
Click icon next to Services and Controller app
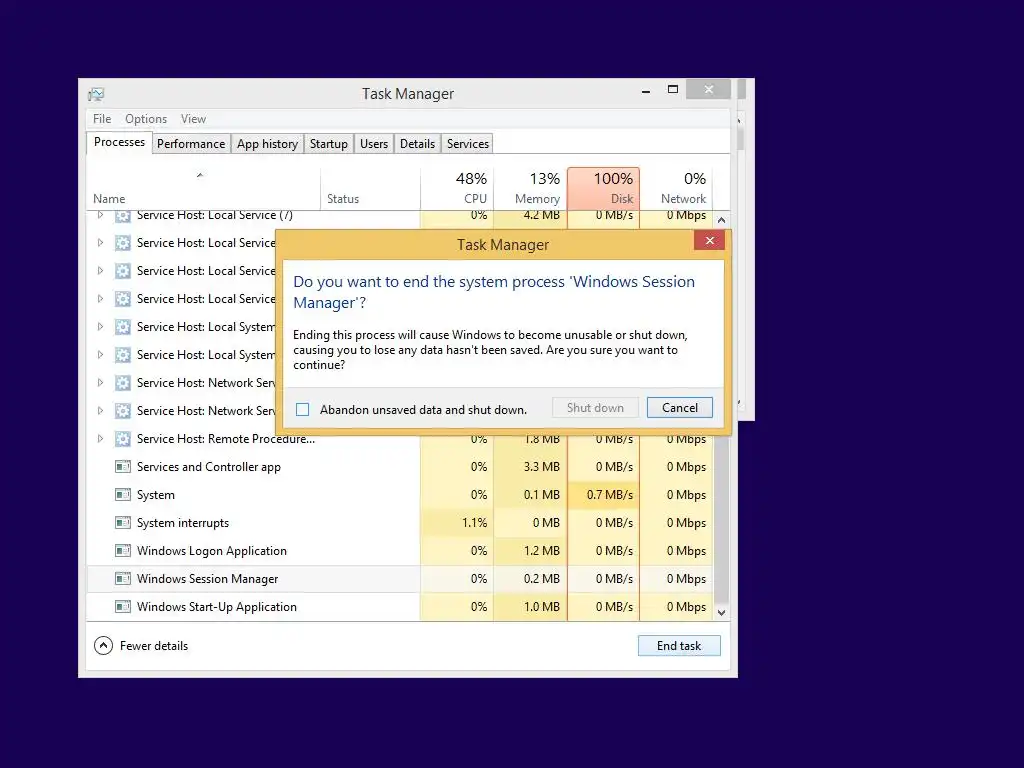123,467
